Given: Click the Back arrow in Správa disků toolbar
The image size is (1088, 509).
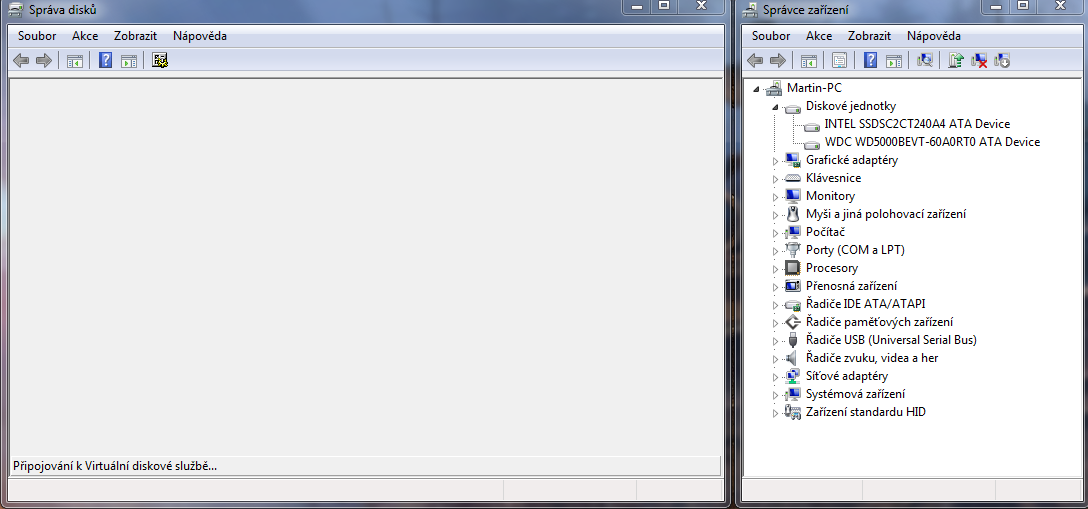Looking at the screenshot, I should tap(22, 60).
